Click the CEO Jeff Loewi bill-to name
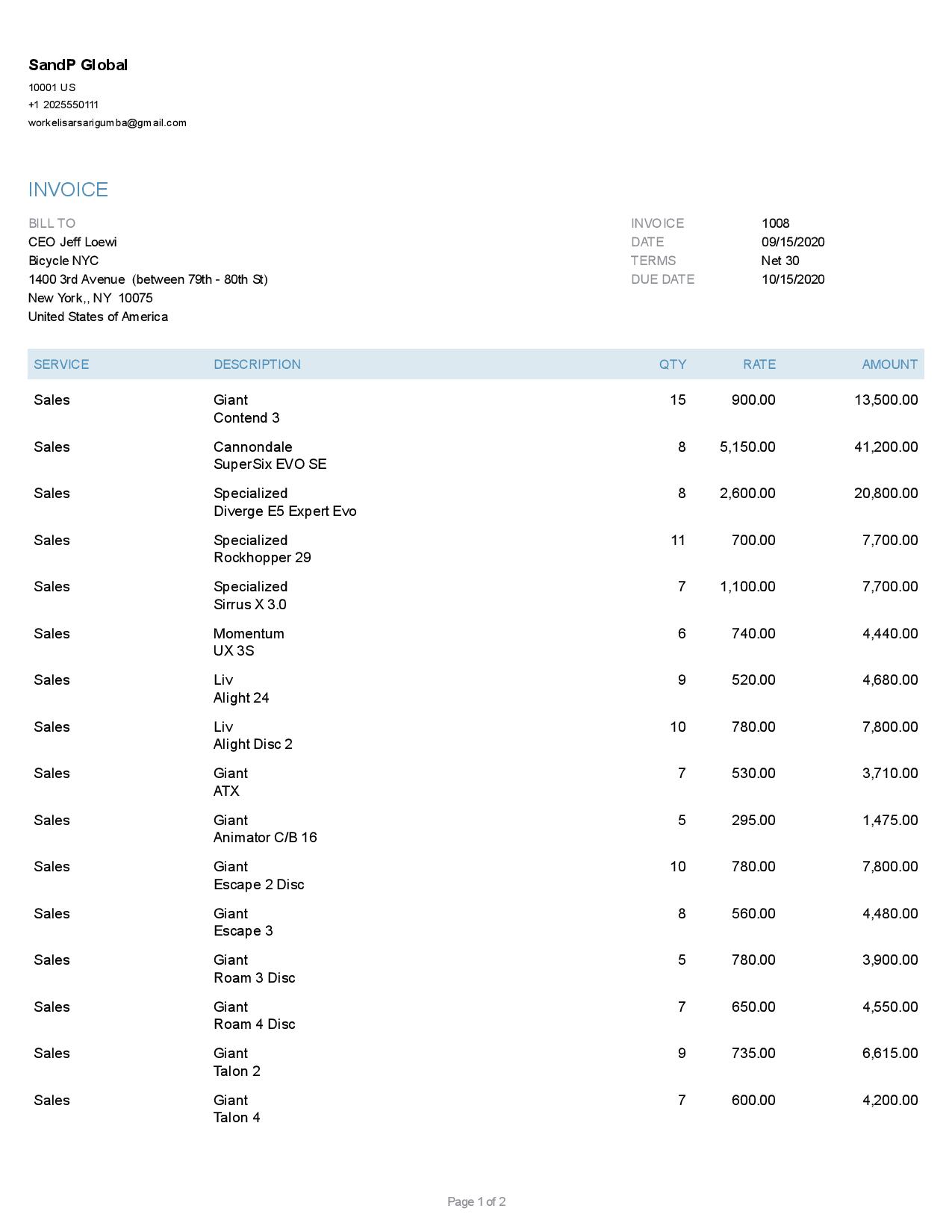This screenshot has width=952, height=1232. click(x=72, y=242)
